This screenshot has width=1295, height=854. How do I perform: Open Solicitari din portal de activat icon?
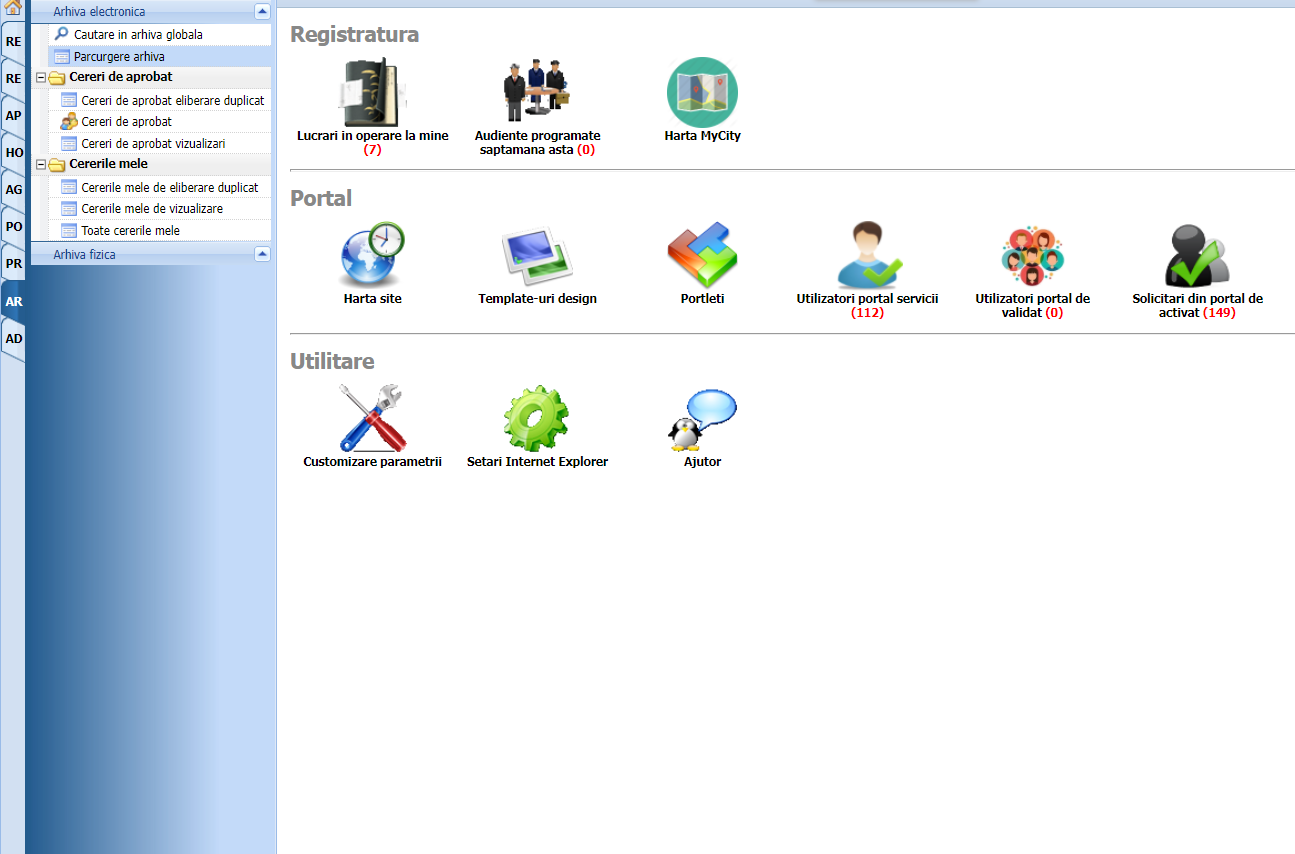coord(1197,256)
